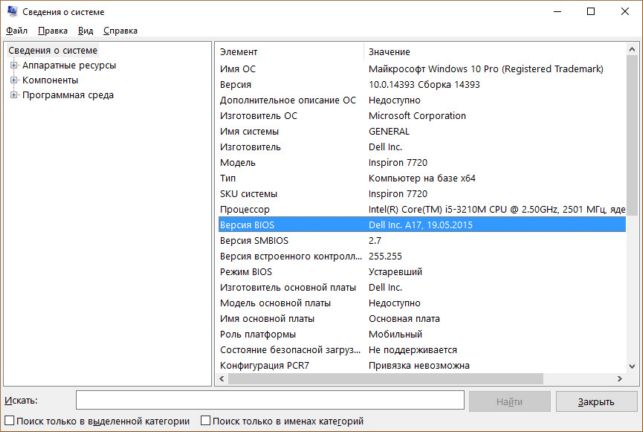The height and width of the screenshot is (432, 643).
Task: Expand the Программная среда node
Action: coord(14,95)
